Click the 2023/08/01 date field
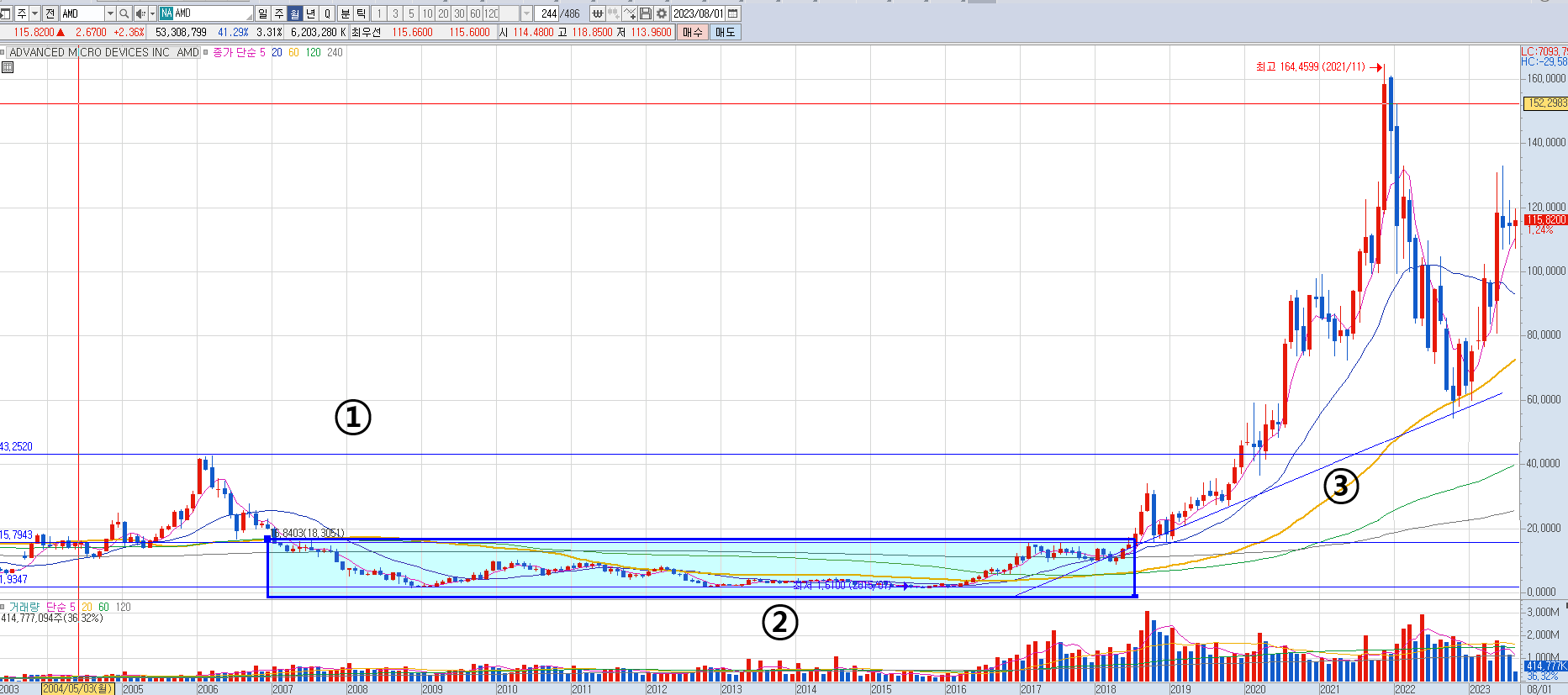 698,13
